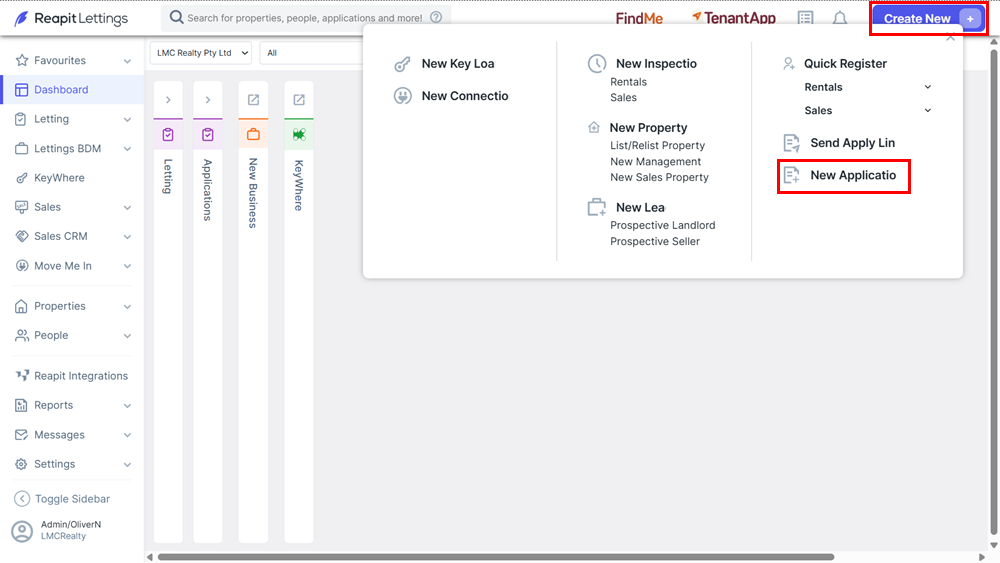Screen dimensions: 1000x563
Task: Select Prospective Seller
Action: click(x=654, y=241)
